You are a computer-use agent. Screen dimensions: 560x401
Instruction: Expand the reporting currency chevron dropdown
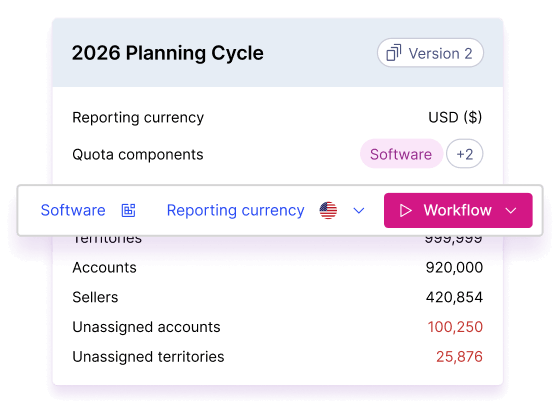pos(359,211)
